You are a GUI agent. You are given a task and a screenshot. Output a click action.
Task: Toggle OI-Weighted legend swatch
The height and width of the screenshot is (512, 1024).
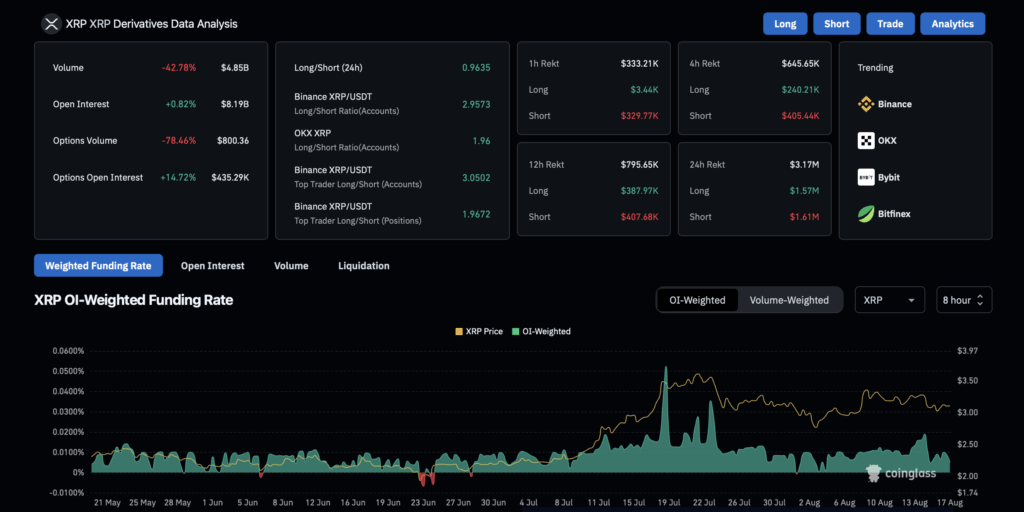pos(515,332)
